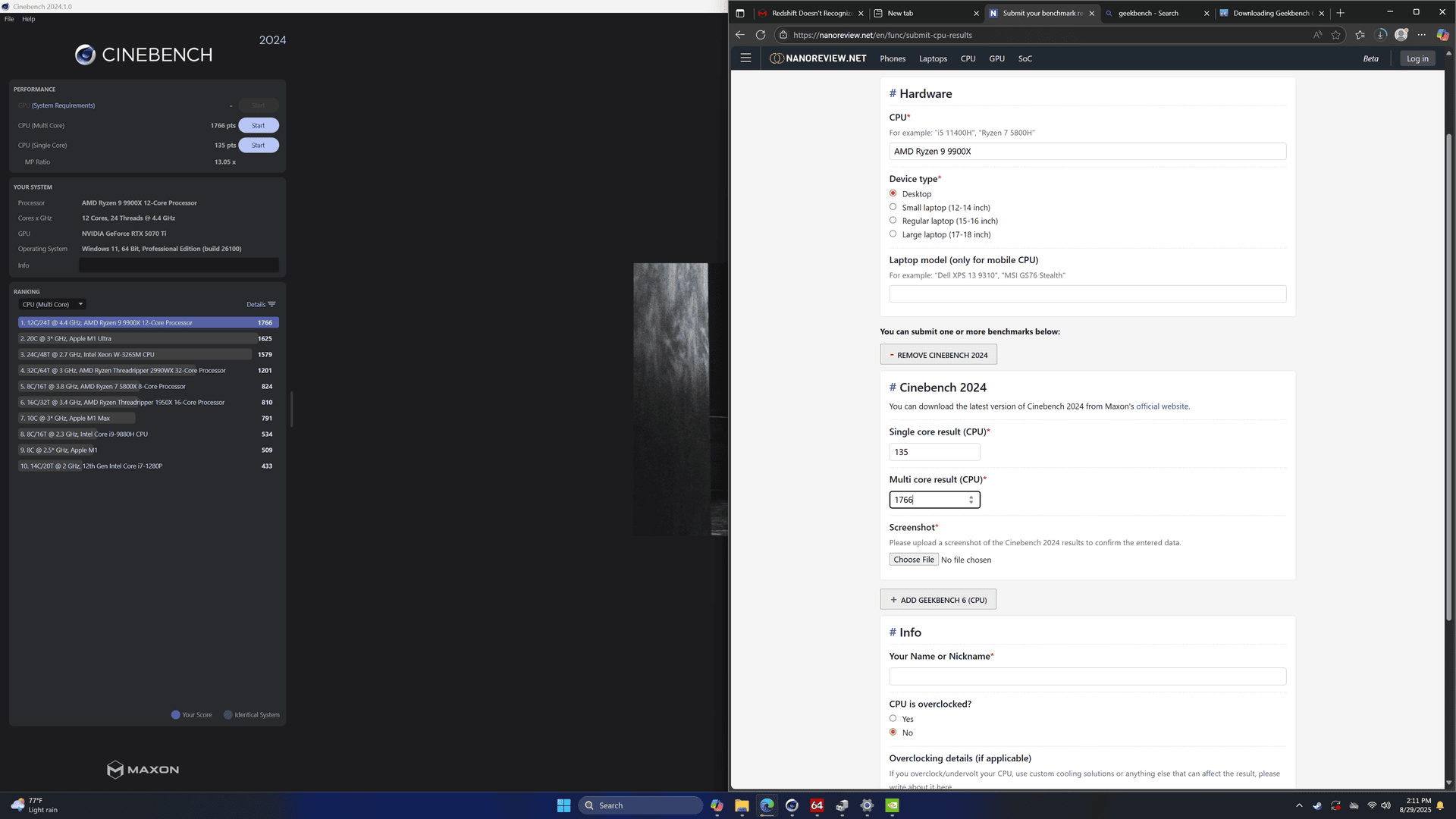Viewport: 1456px width, 819px height.
Task: Open the Help menu in Cinebench
Action: pos(29,19)
